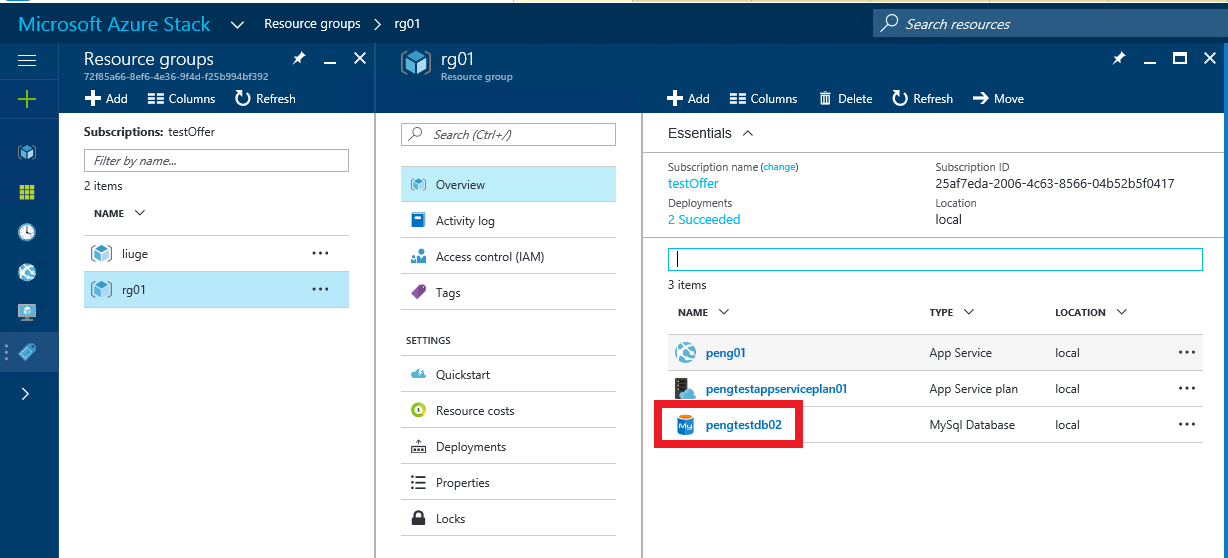Open Resource costs
1228x558 pixels.
pyautogui.click(x=508, y=411)
